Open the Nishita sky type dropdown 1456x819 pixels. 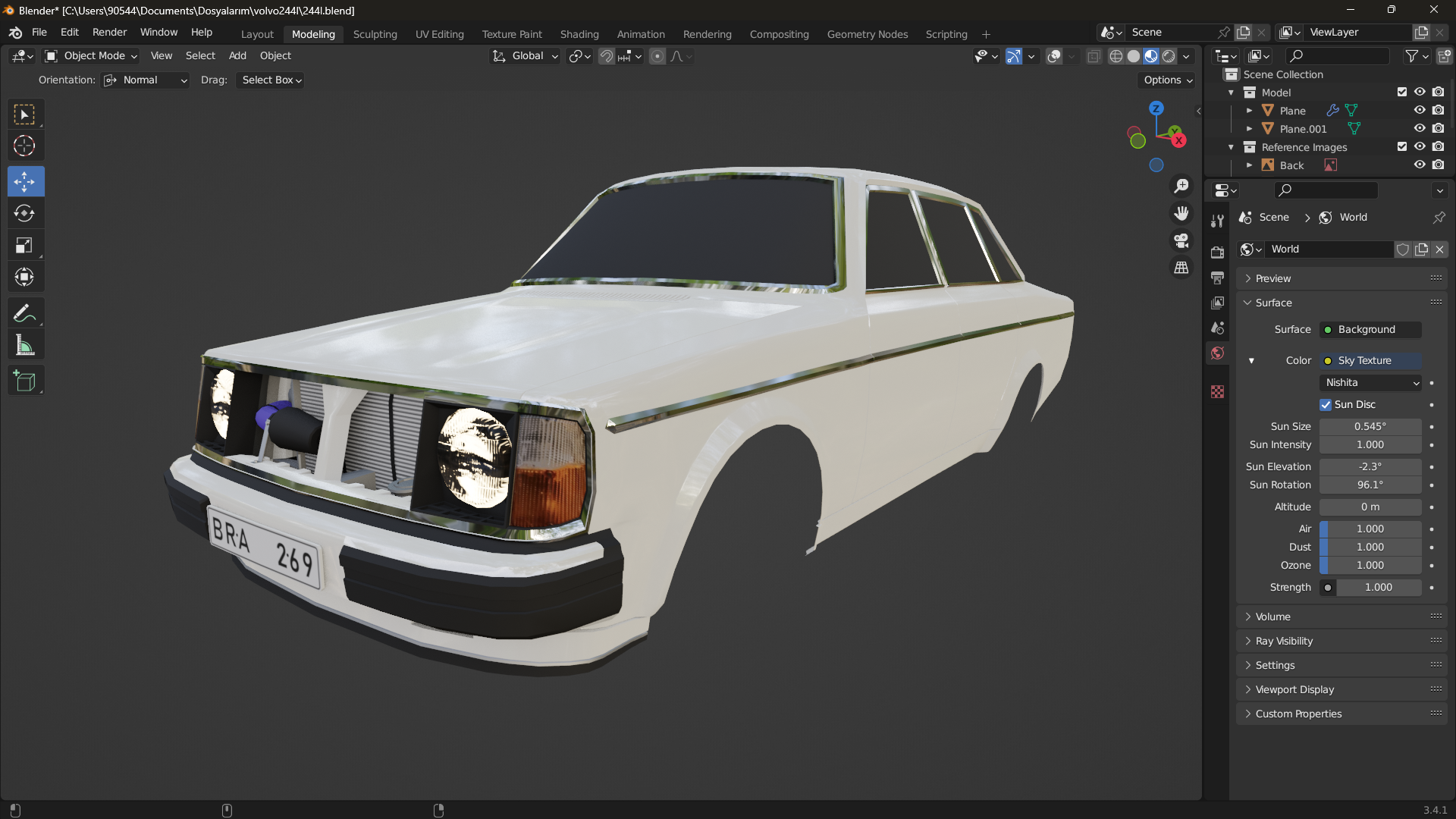point(1371,383)
